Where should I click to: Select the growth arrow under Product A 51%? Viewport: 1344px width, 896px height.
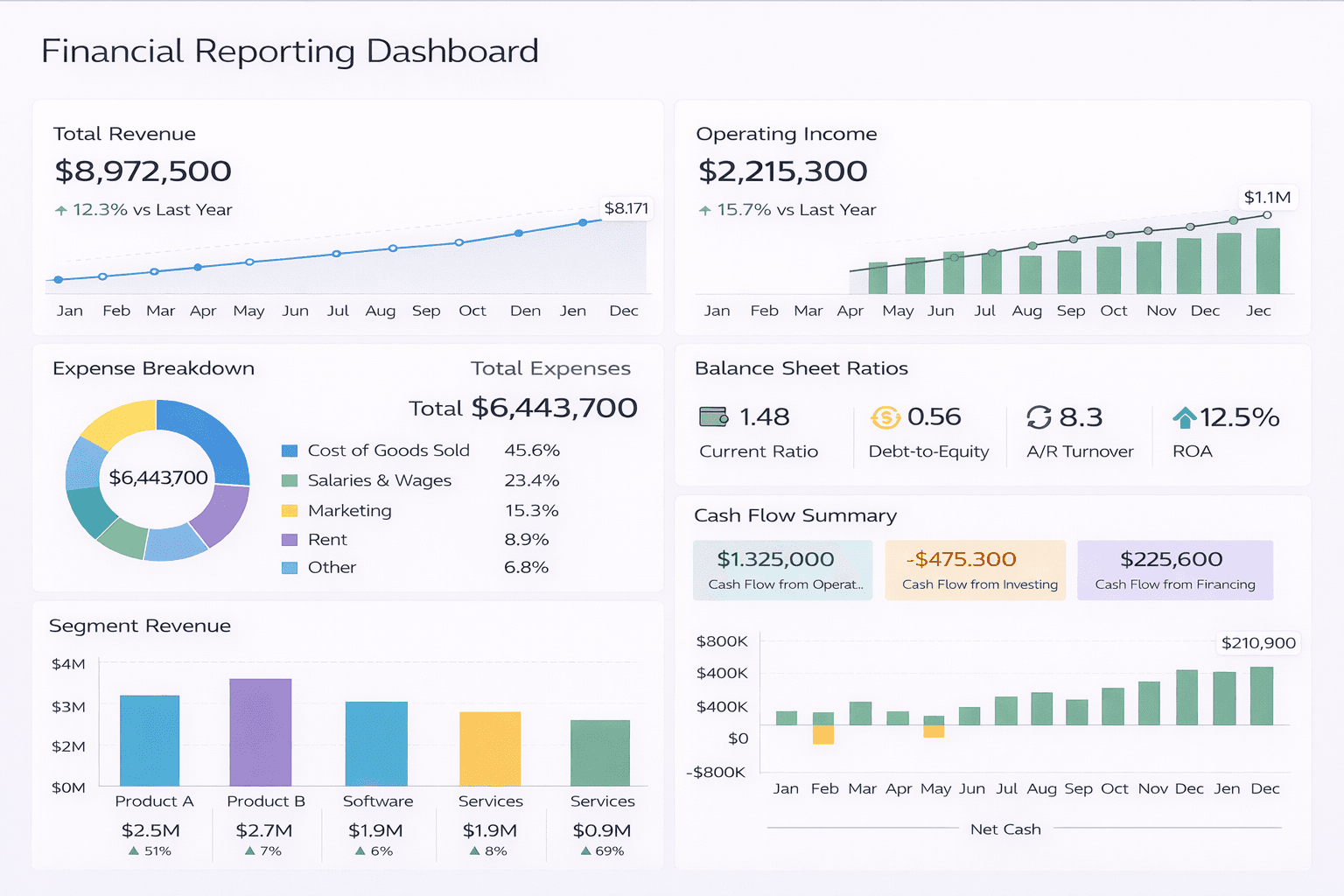tap(135, 850)
